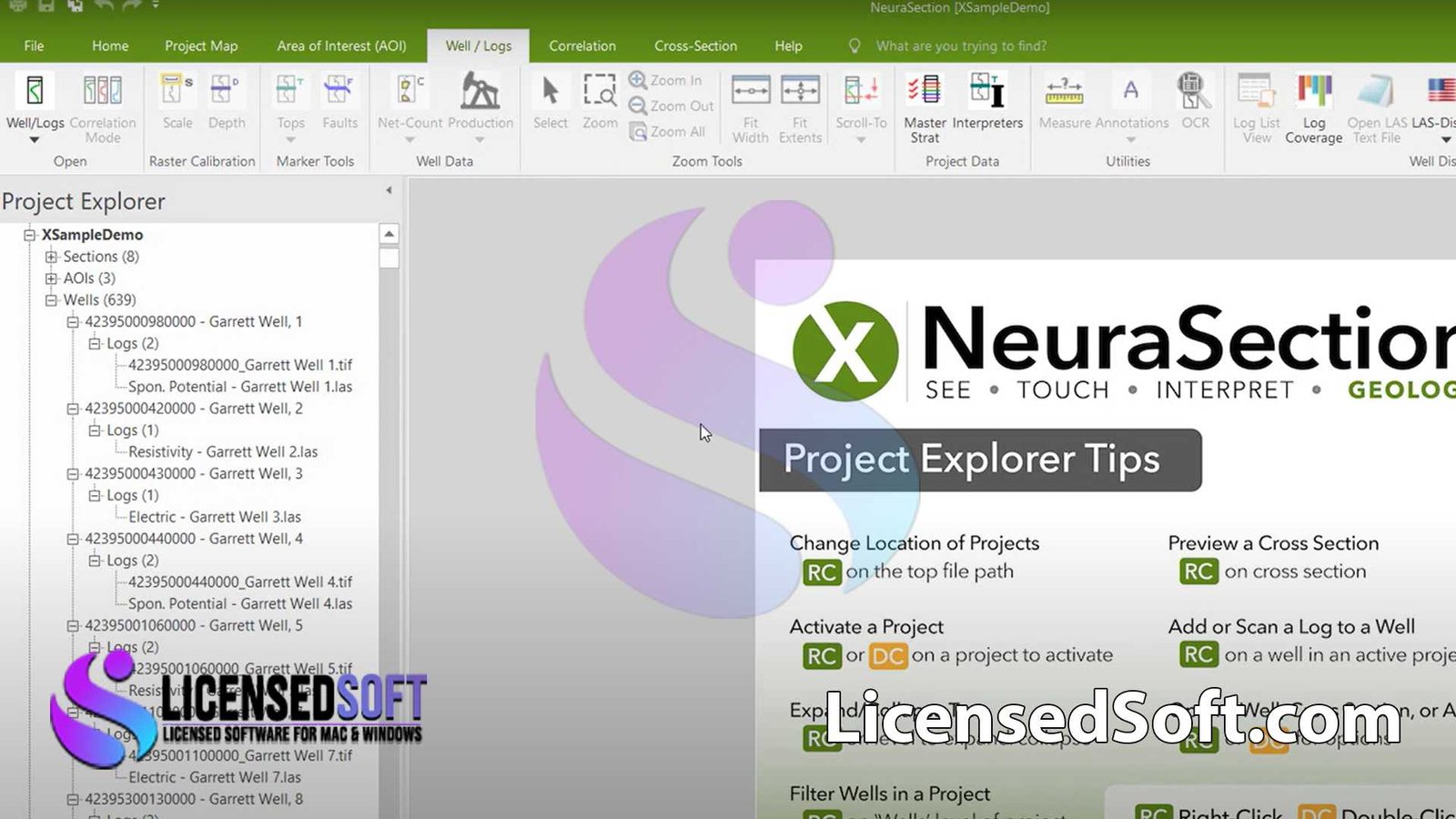Select Electric - Garrett Well 3.las
1456x819 pixels.
(215, 517)
